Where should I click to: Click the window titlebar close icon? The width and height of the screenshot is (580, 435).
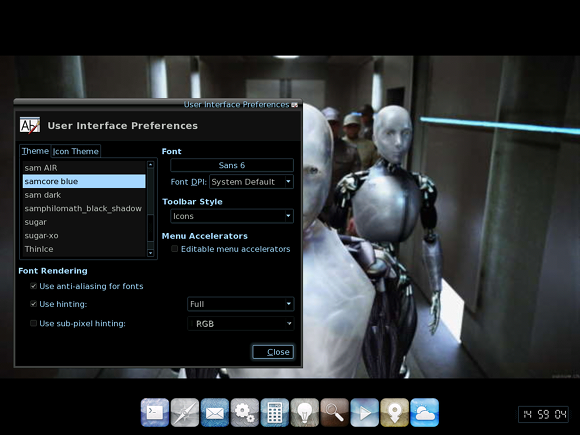[294, 105]
